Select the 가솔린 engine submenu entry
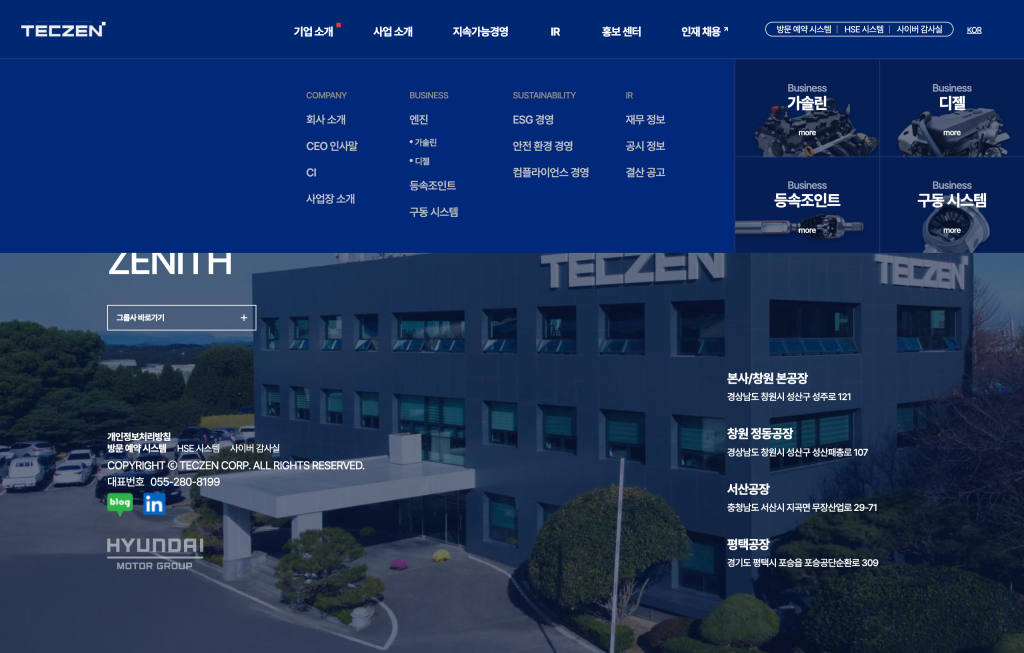The height and width of the screenshot is (653, 1024). (x=425, y=143)
